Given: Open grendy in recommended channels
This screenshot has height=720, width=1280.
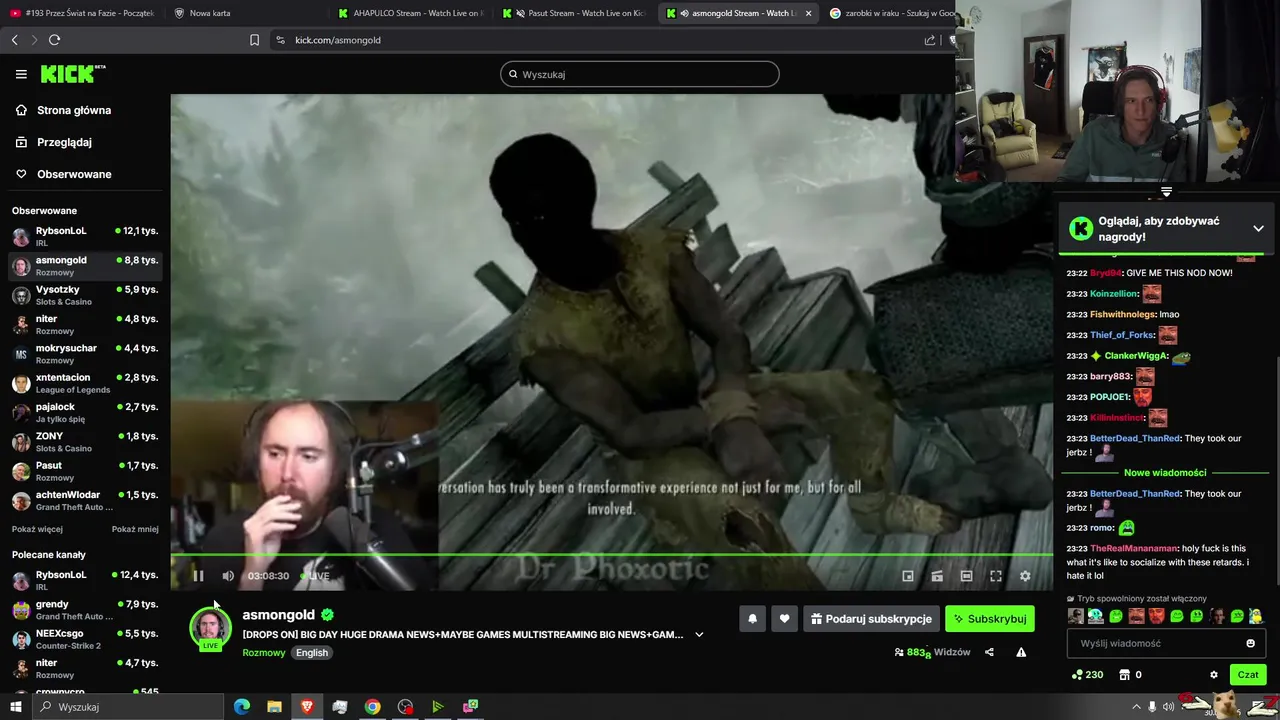Looking at the screenshot, I should (85, 610).
